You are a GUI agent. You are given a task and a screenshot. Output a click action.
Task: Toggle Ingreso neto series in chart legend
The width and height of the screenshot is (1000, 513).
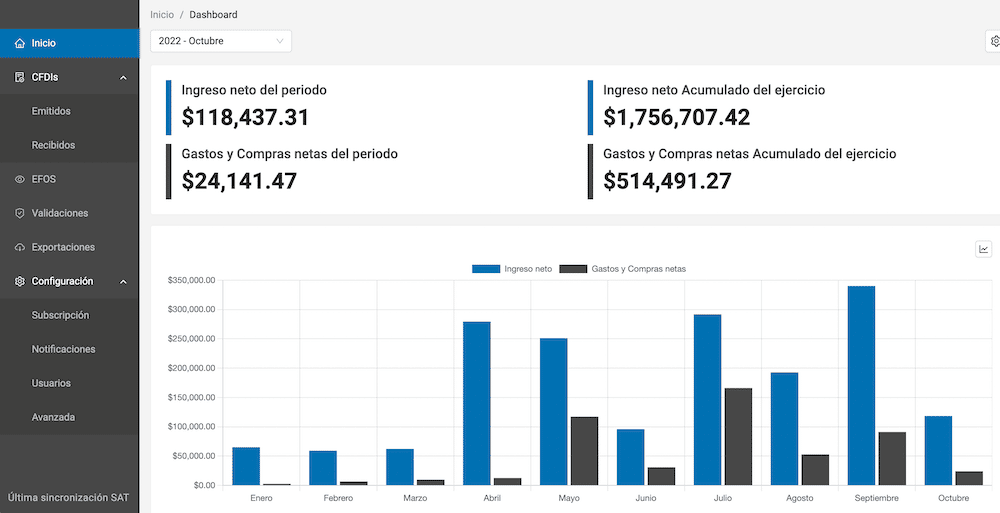pos(512,269)
